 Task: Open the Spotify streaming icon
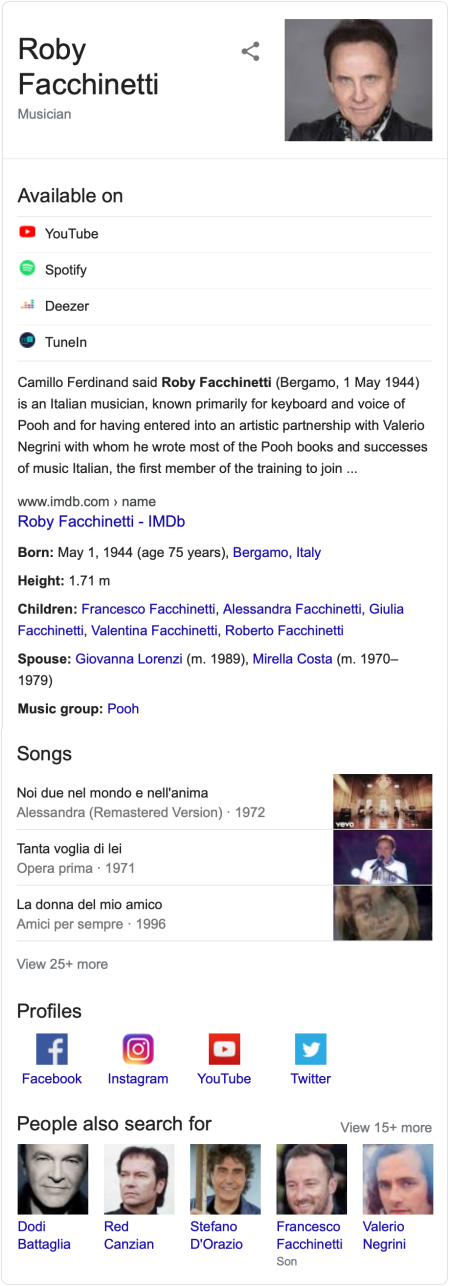tap(27, 268)
